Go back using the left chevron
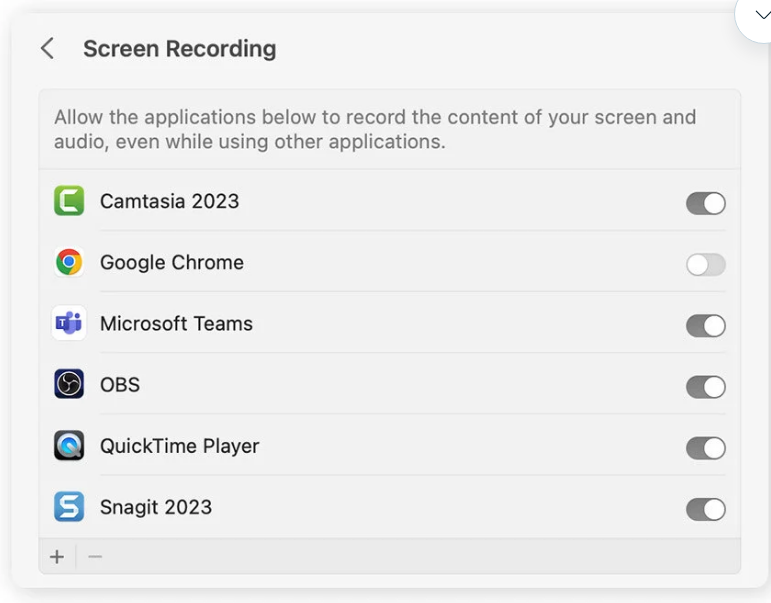The width and height of the screenshot is (771, 603). [47, 49]
